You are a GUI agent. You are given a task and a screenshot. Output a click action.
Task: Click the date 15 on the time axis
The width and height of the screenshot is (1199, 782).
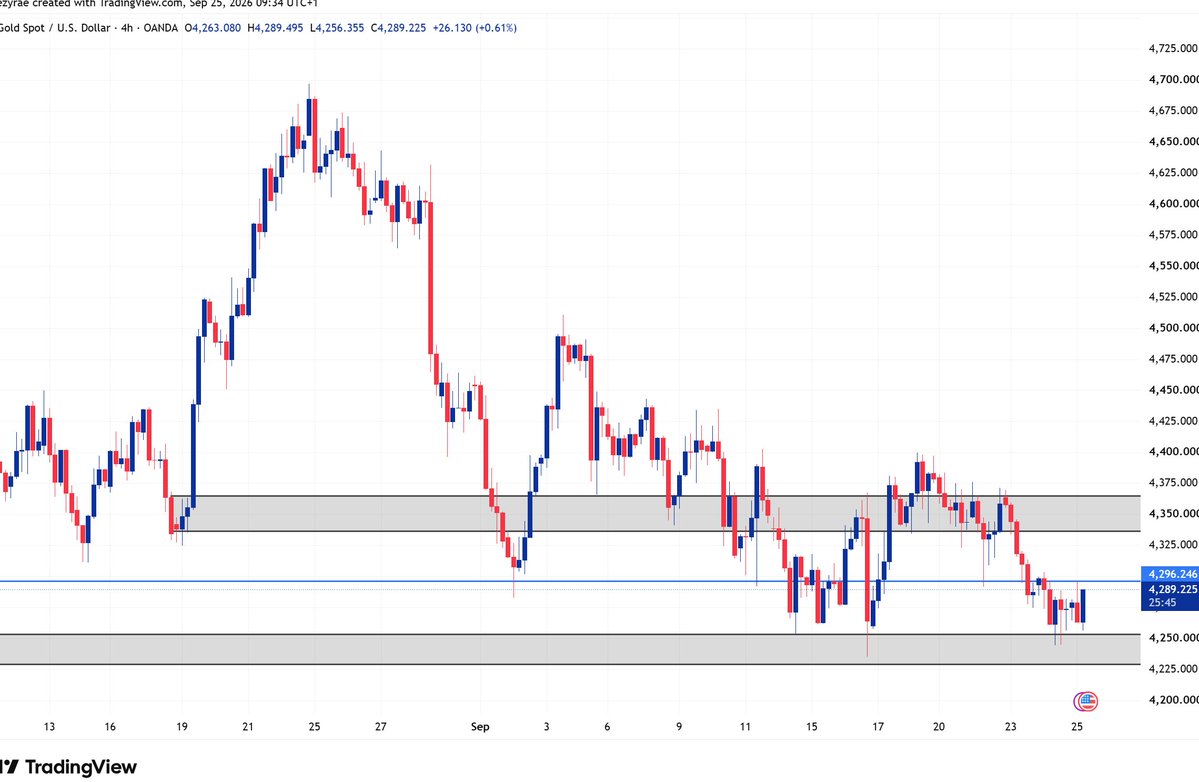[811, 726]
